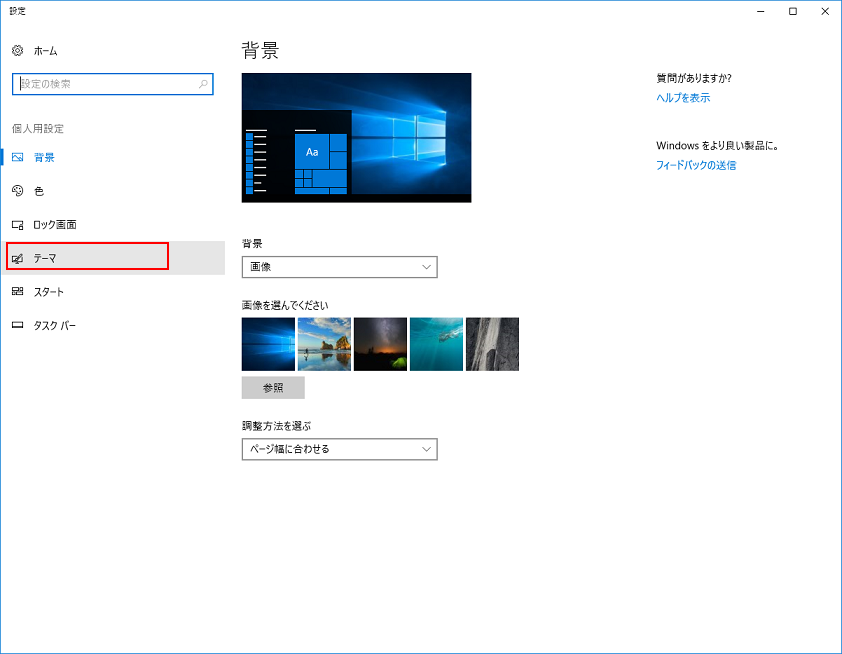Click the search magnifier icon

point(203,84)
